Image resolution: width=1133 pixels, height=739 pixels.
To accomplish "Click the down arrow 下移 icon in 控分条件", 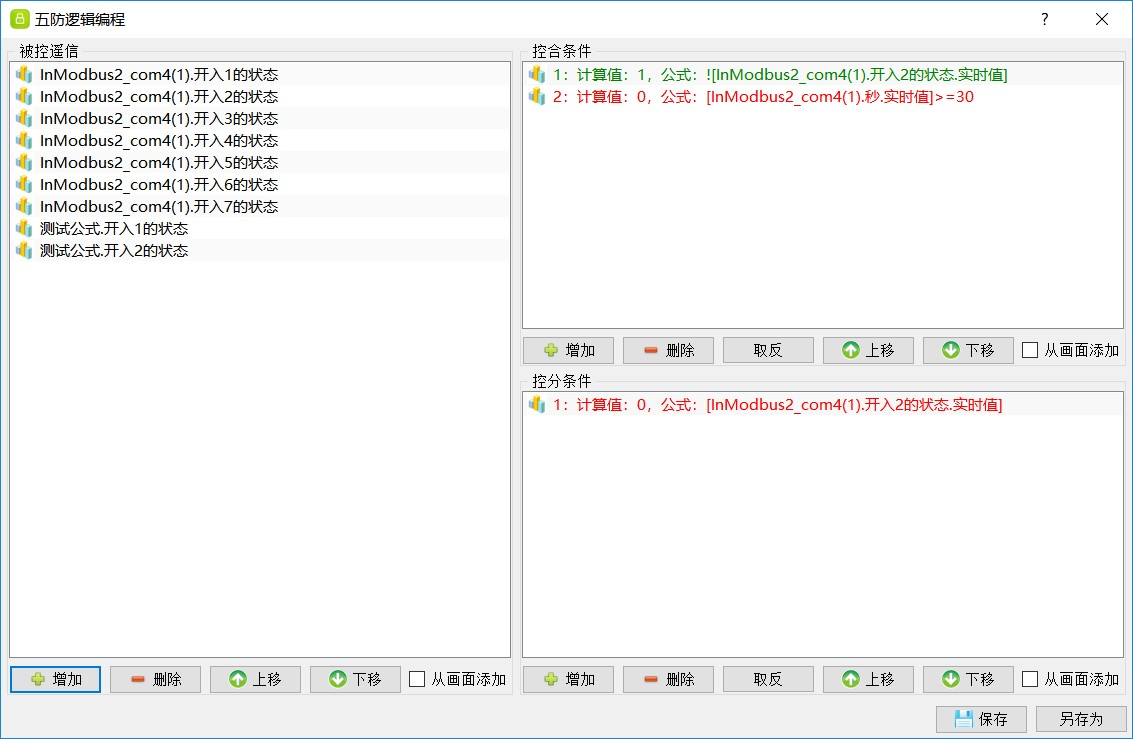I will [x=951, y=680].
